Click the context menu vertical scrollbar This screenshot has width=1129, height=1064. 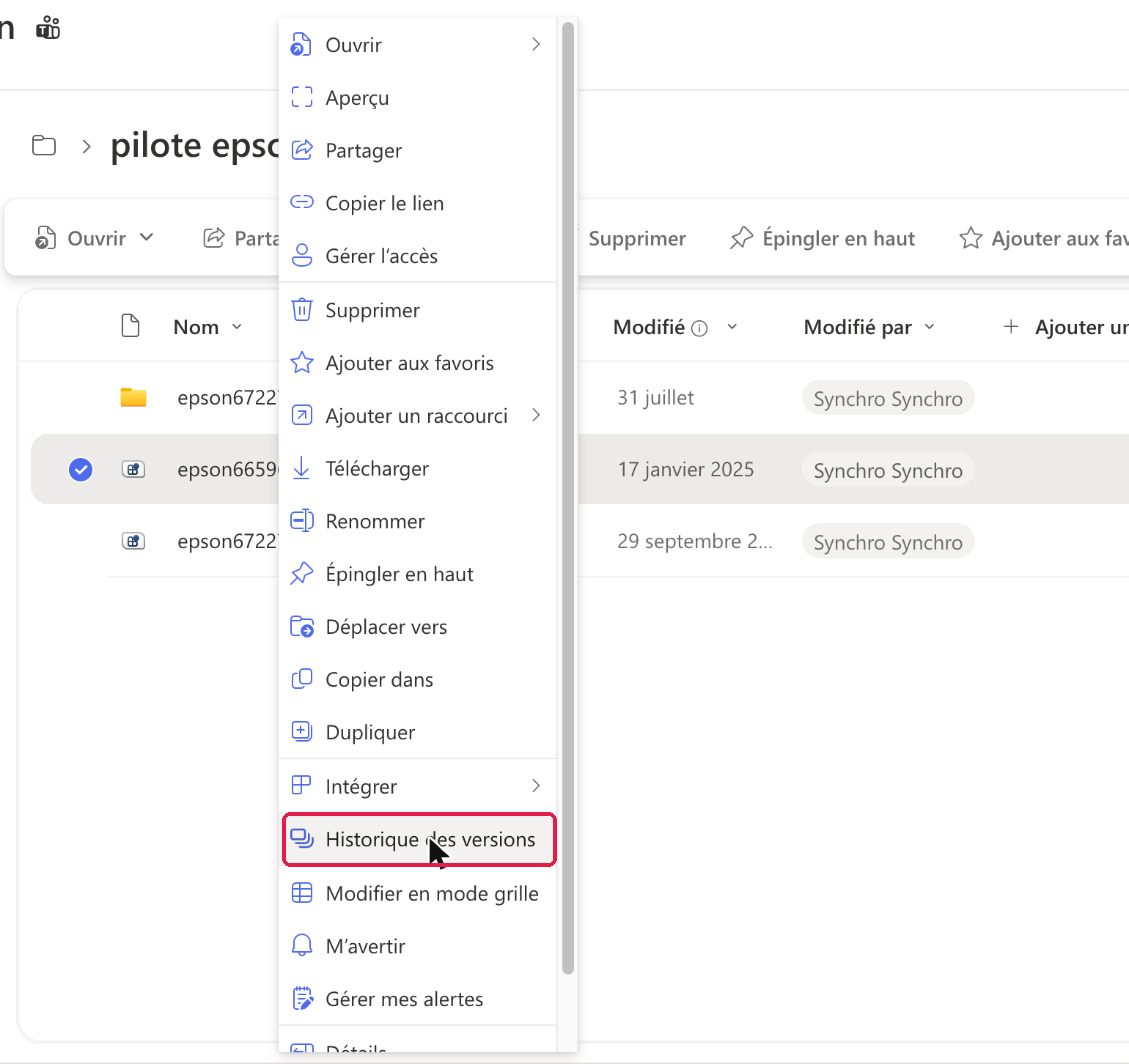(x=568, y=497)
